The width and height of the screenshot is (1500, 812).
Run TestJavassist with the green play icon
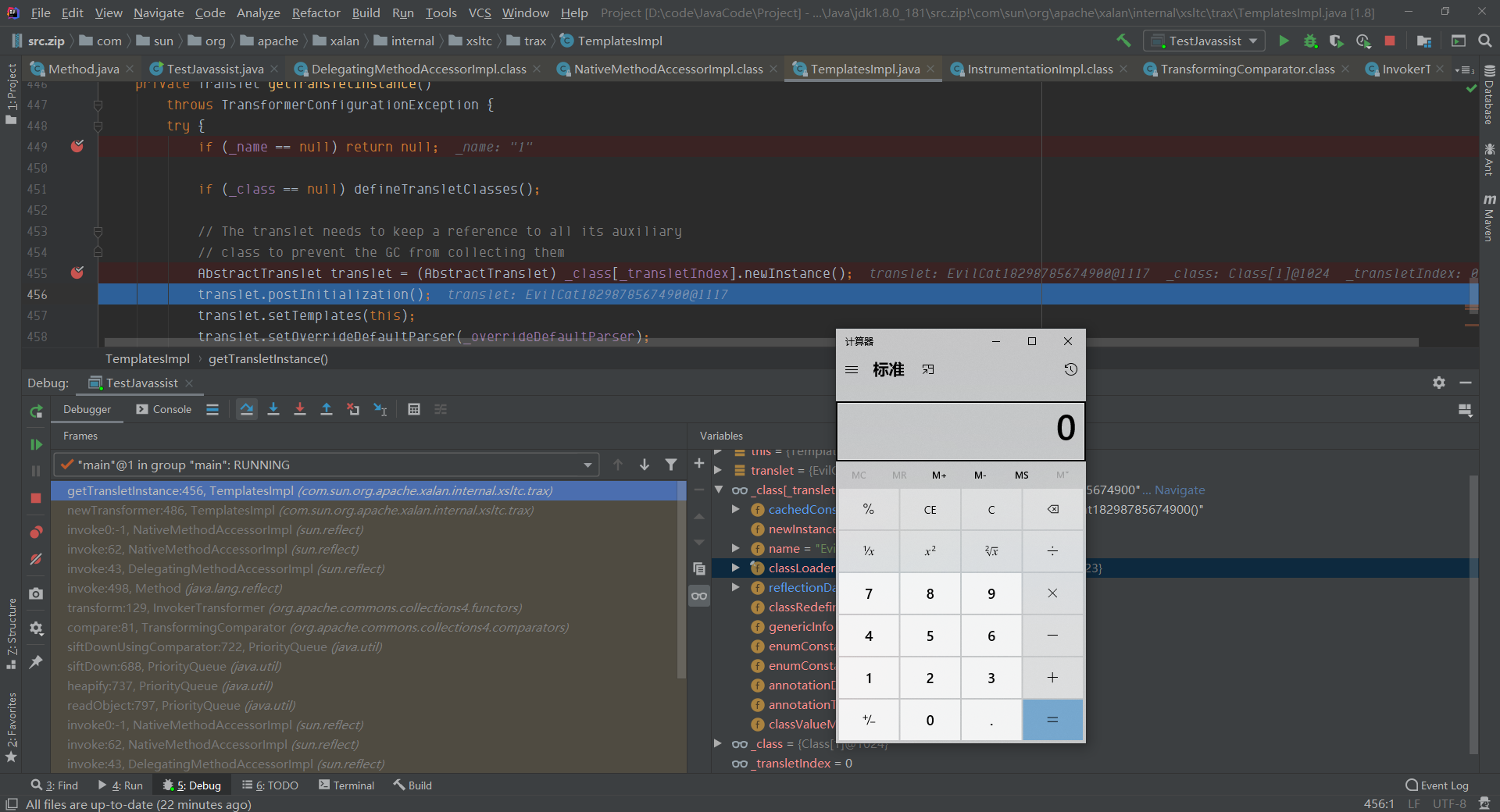[x=1284, y=41]
